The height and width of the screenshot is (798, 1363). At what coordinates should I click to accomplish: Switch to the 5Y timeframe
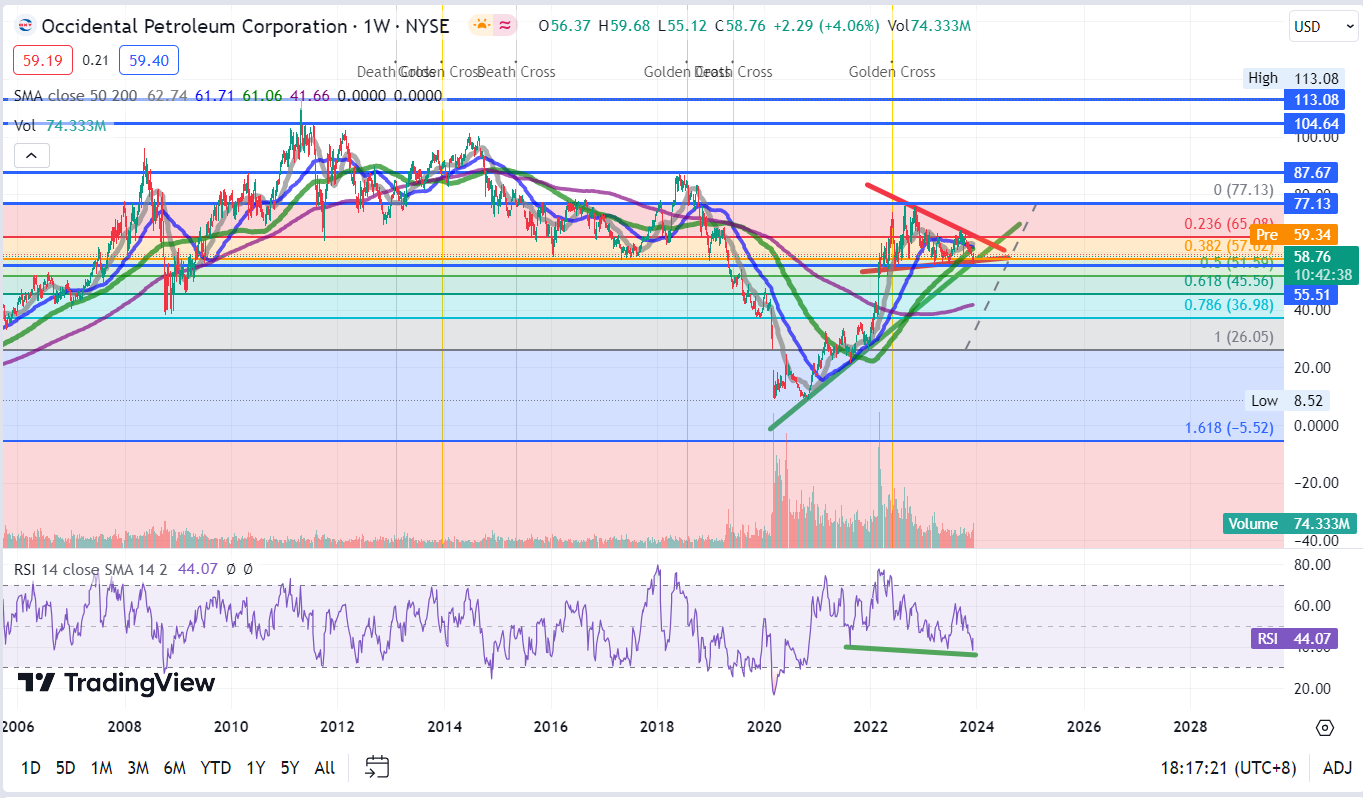click(x=289, y=767)
